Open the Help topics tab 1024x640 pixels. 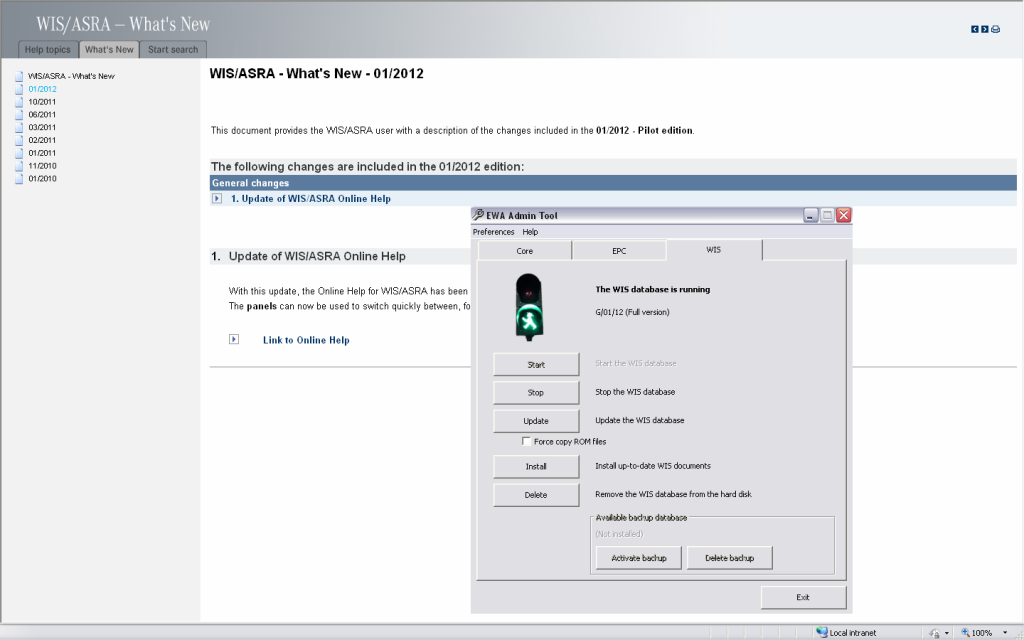(48, 50)
